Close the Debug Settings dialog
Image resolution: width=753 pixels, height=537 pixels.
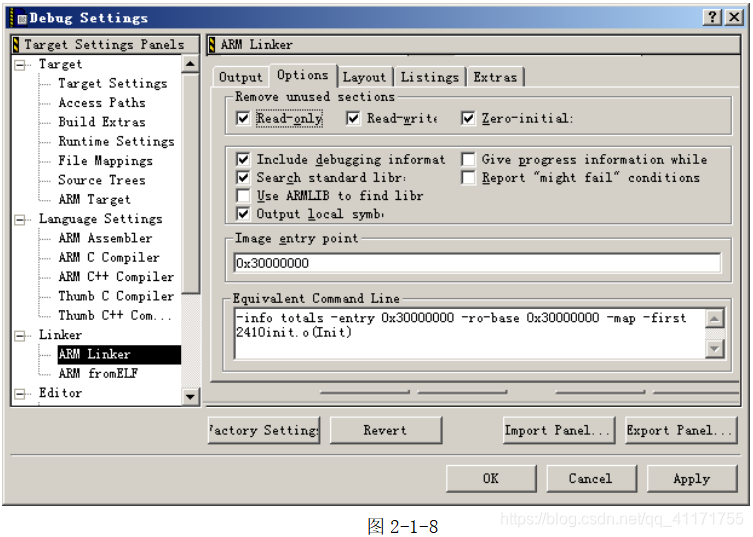pos(734,17)
